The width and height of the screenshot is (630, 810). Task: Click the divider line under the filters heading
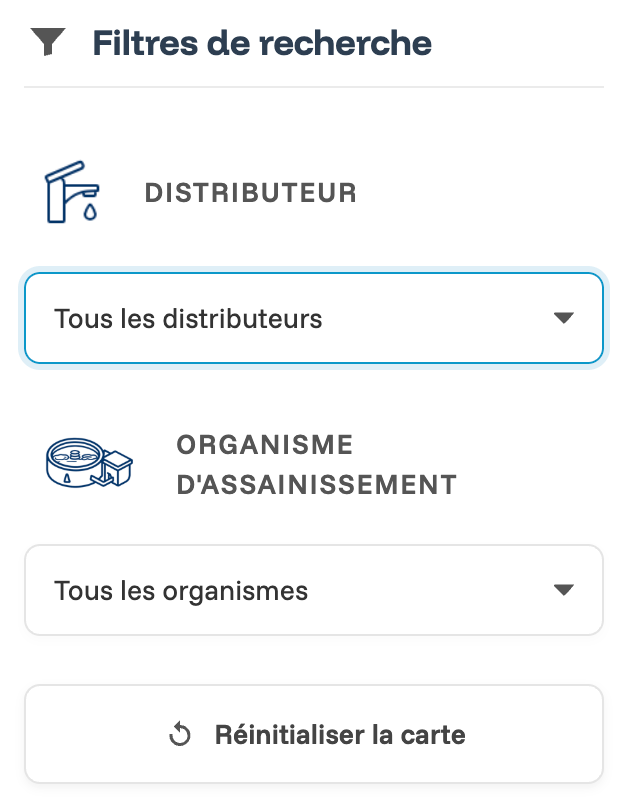click(x=313, y=87)
